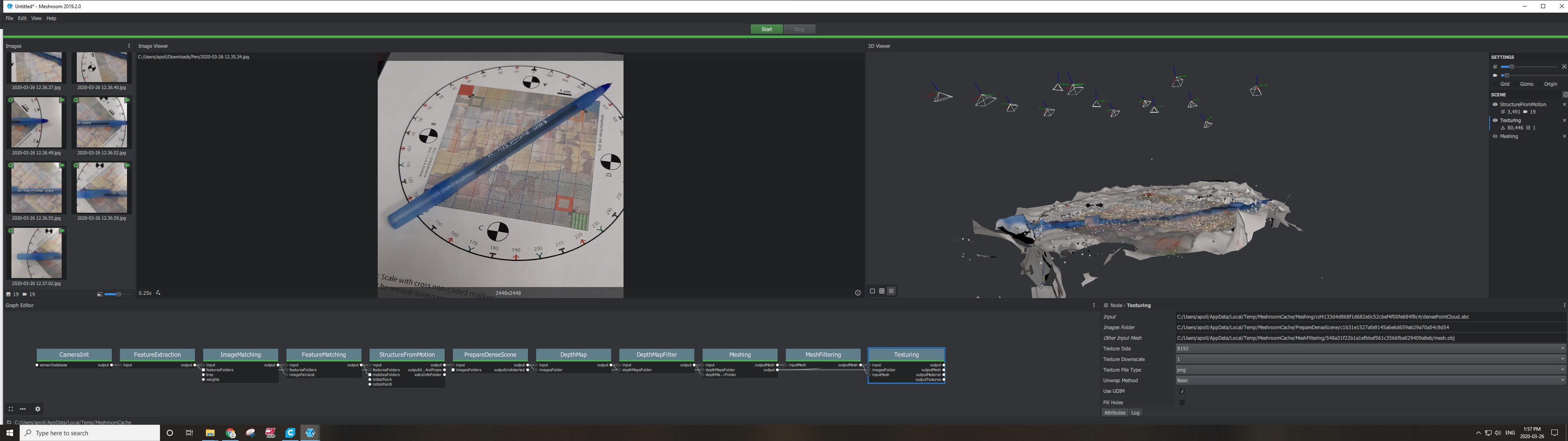Show Meshing layer via crossed eye icon
This screenshot has width=1568, height=441.
pos(1495,136)
